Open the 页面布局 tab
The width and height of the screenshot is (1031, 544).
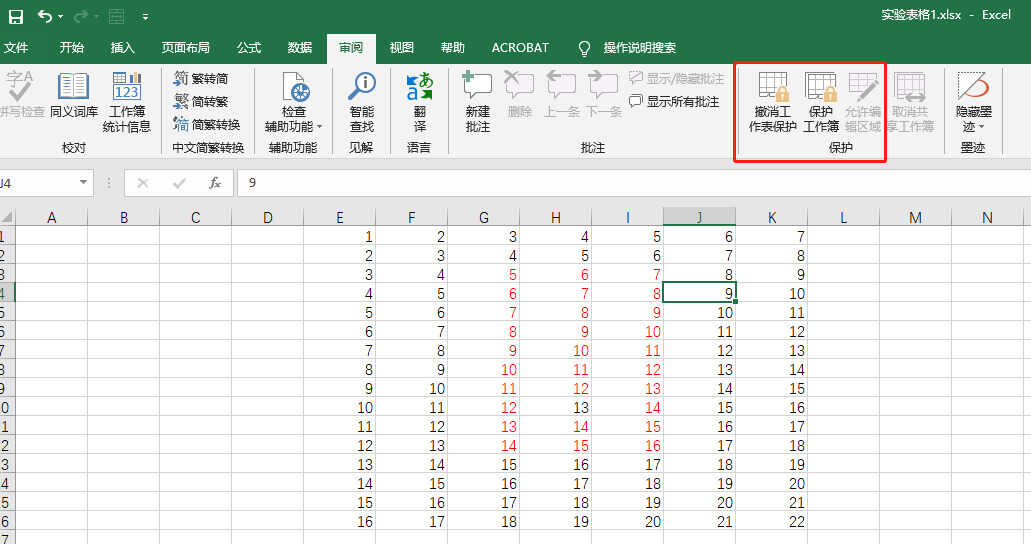(186, 47)
